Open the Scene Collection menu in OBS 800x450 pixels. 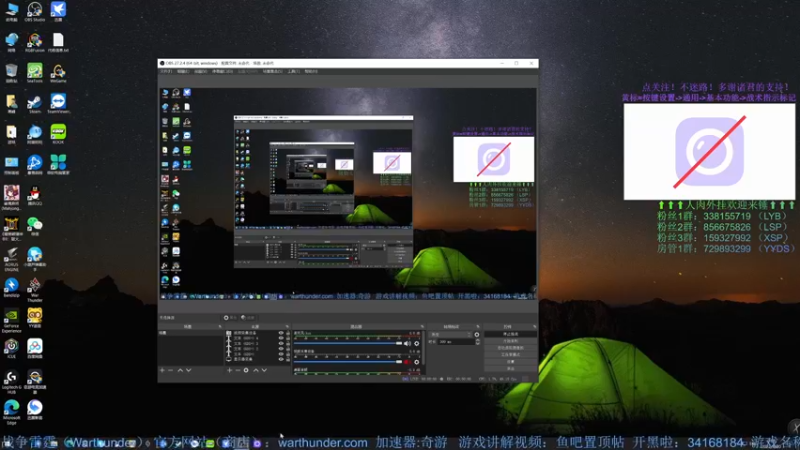(272, 71)
